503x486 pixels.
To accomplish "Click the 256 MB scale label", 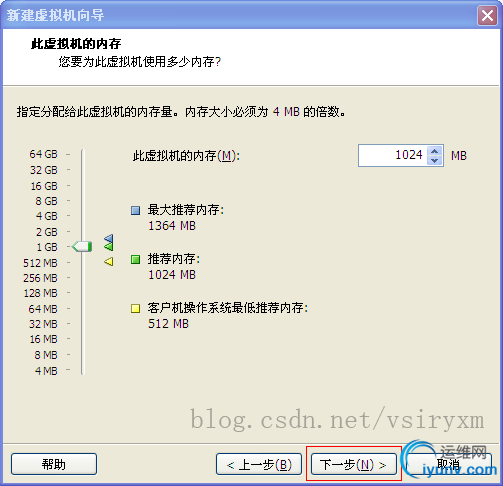I will coord(40,278).
